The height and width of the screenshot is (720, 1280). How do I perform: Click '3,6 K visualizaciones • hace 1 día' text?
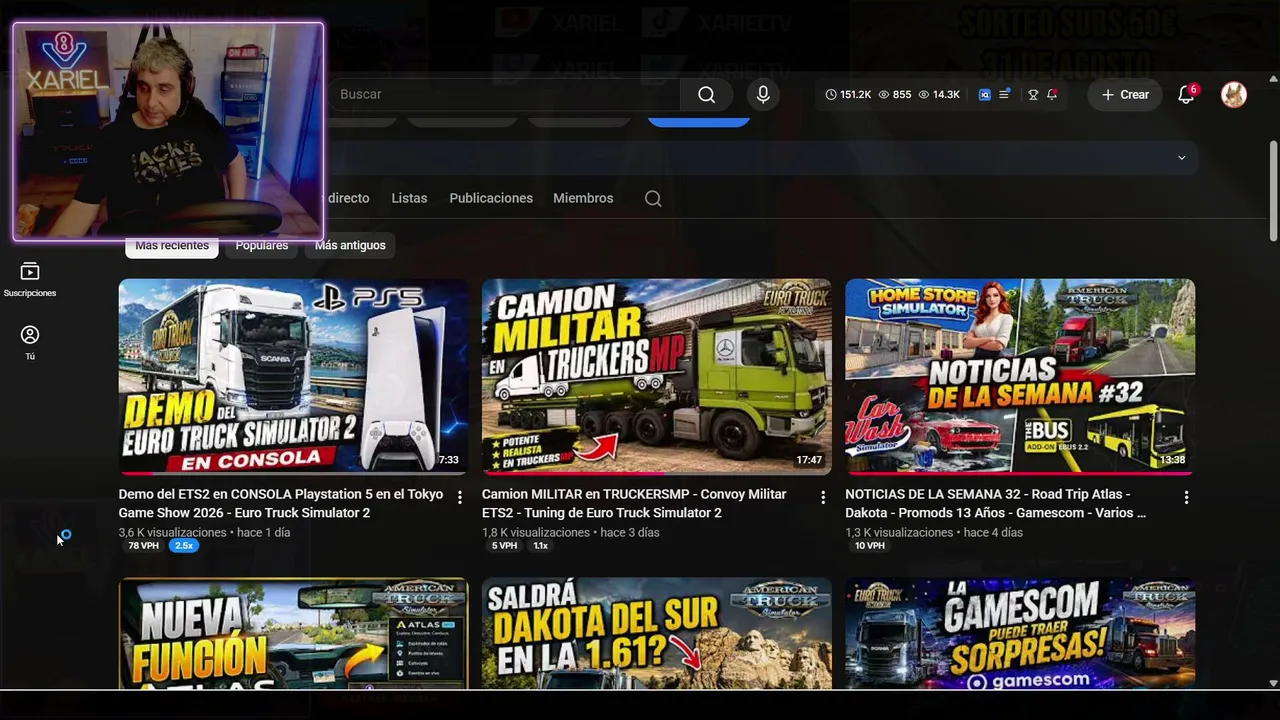[x=204, y=533]
